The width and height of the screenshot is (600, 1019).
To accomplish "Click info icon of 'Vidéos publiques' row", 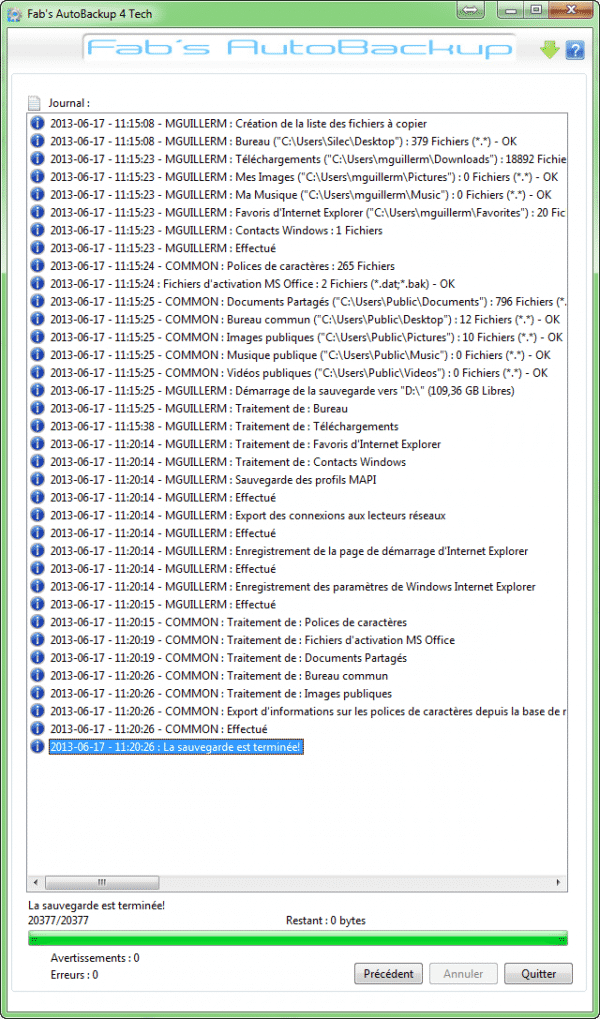I will pos(37,373).
